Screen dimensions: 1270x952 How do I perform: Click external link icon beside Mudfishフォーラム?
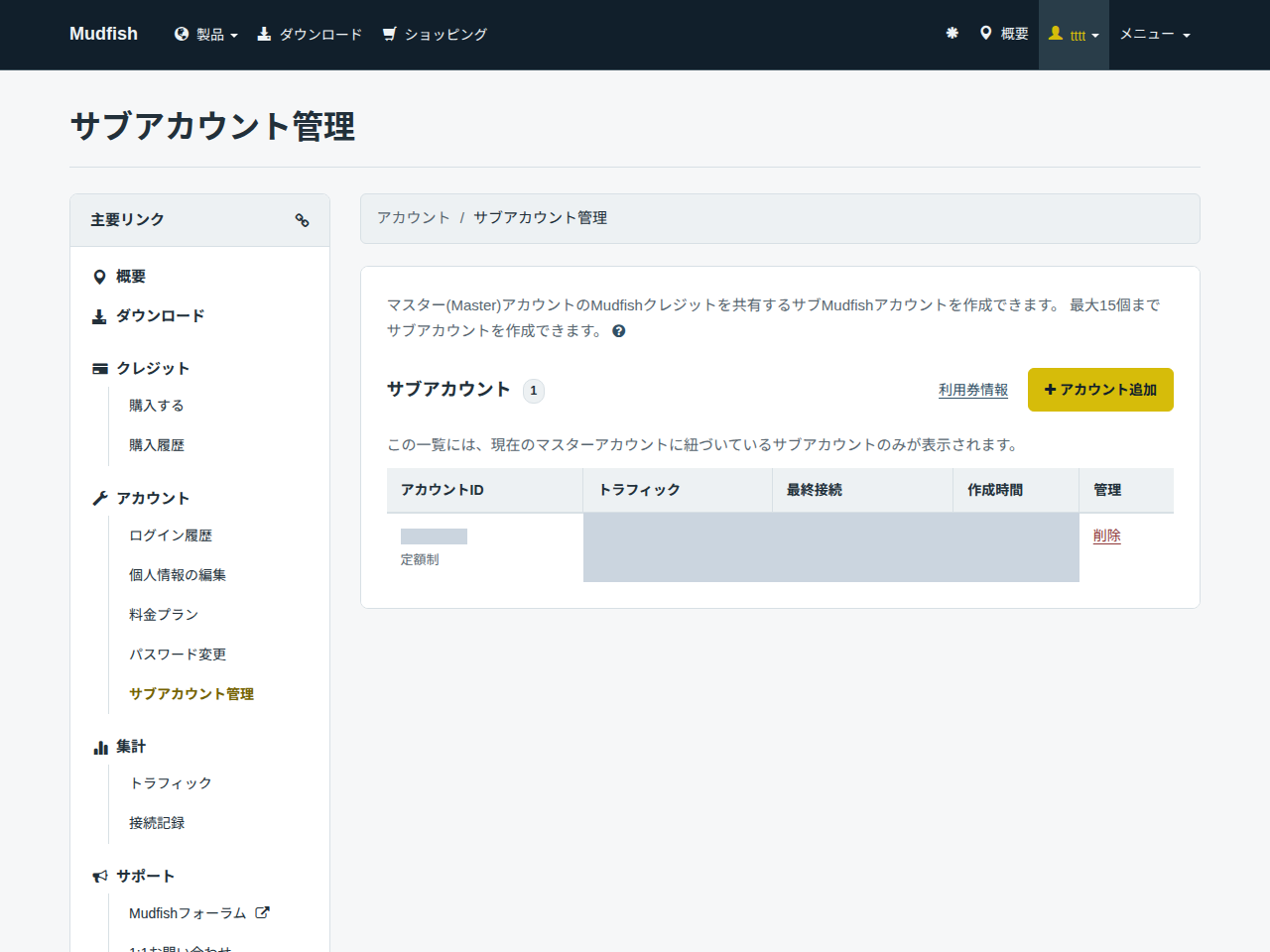click(x=262, y=912)
